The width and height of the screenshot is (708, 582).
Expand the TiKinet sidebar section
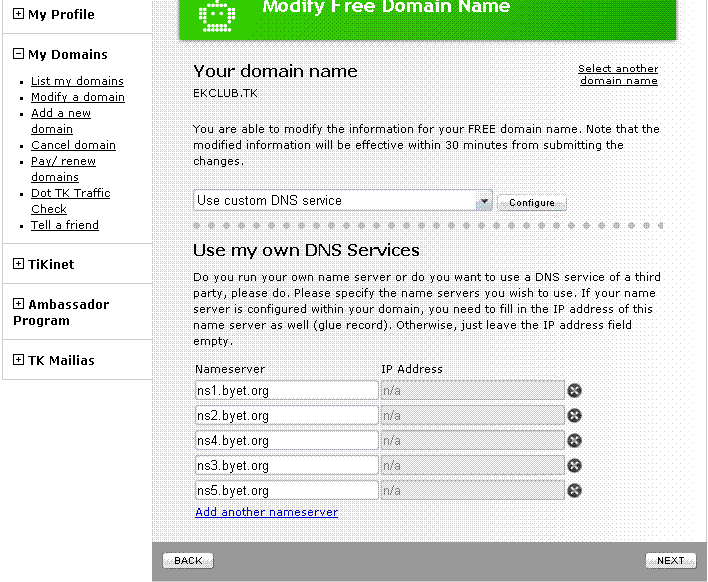coord(18,264)
